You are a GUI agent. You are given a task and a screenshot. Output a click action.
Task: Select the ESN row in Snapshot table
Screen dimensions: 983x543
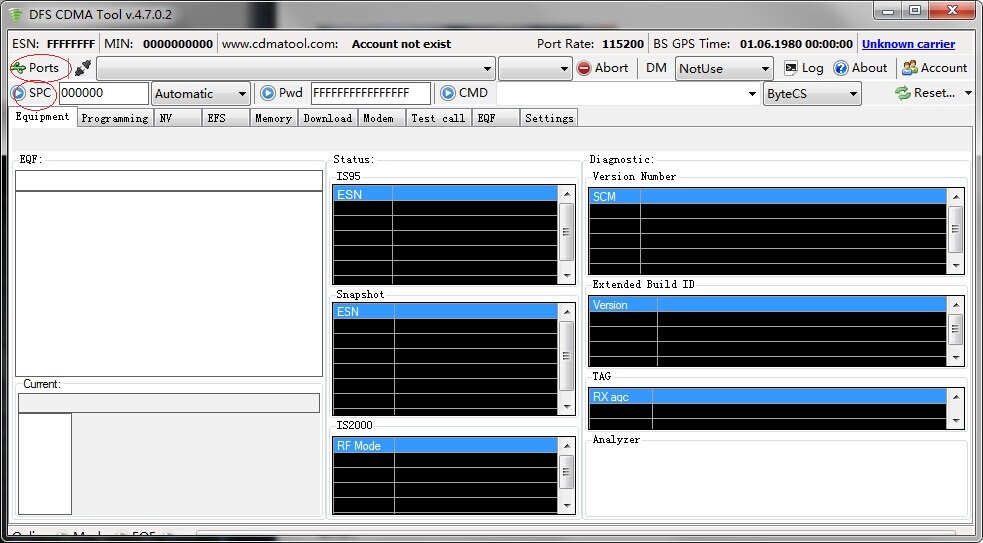point(445,312)
